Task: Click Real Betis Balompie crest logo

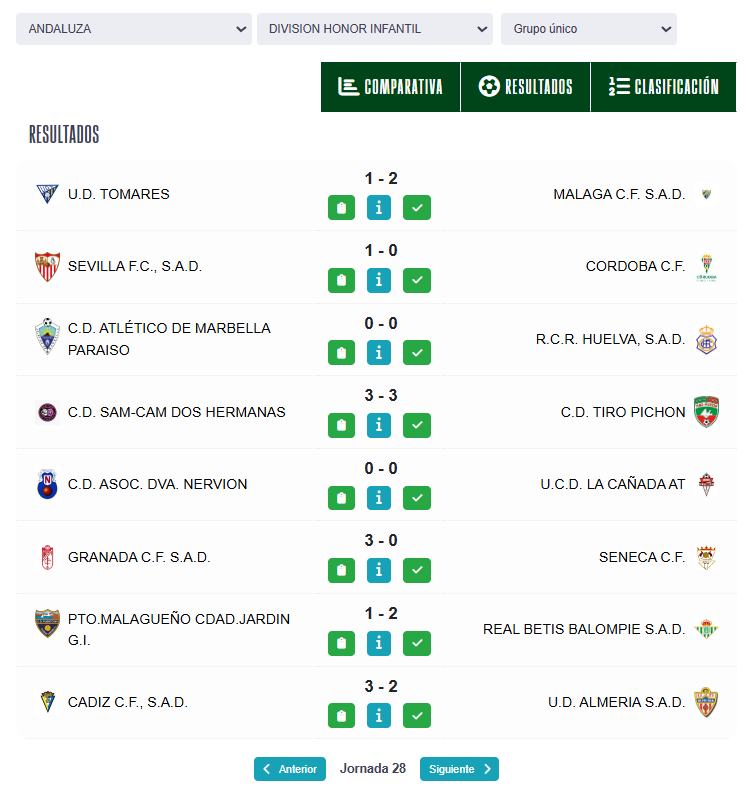Action: 706,629
